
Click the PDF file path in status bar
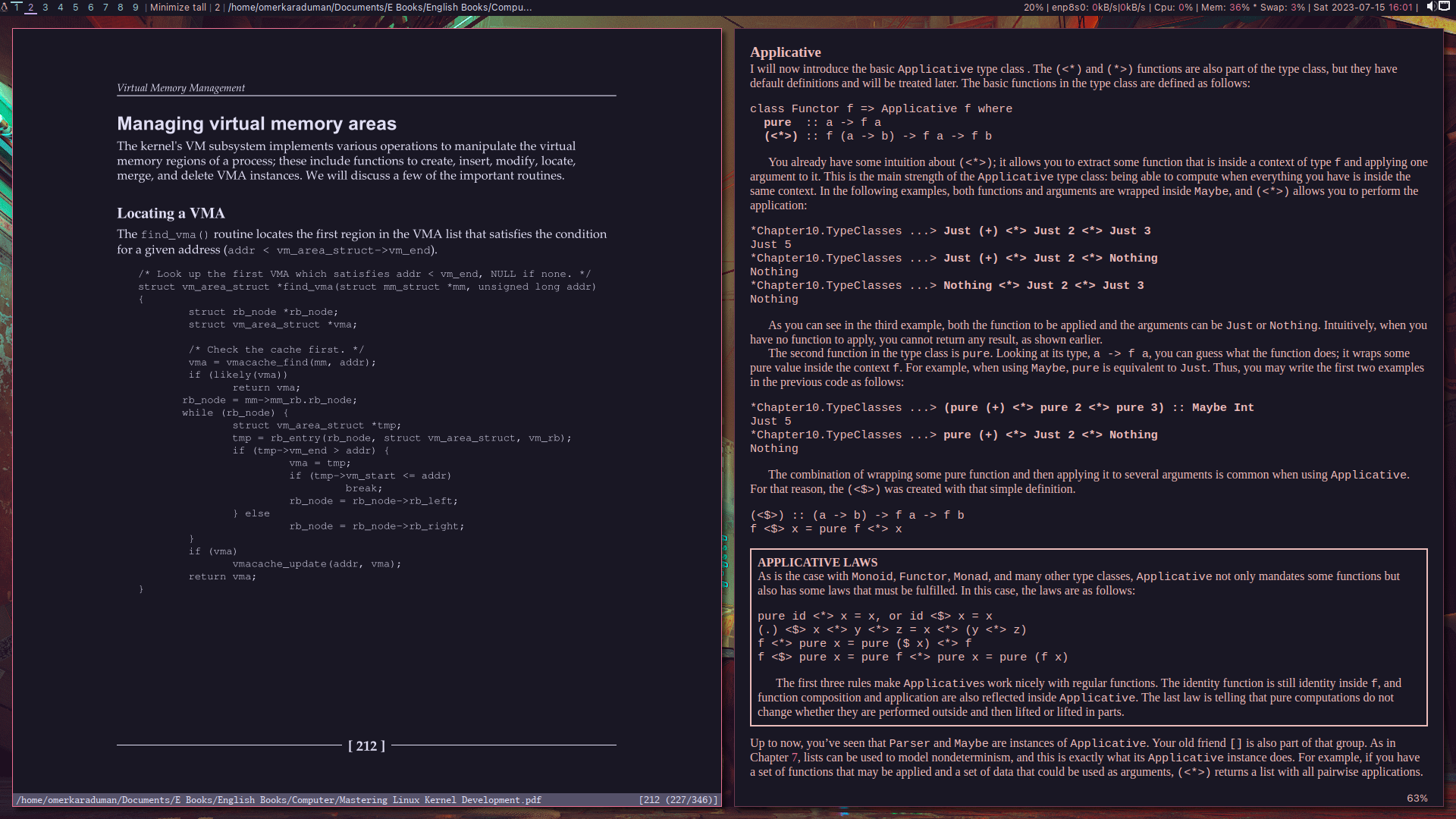tap(279, 800)
